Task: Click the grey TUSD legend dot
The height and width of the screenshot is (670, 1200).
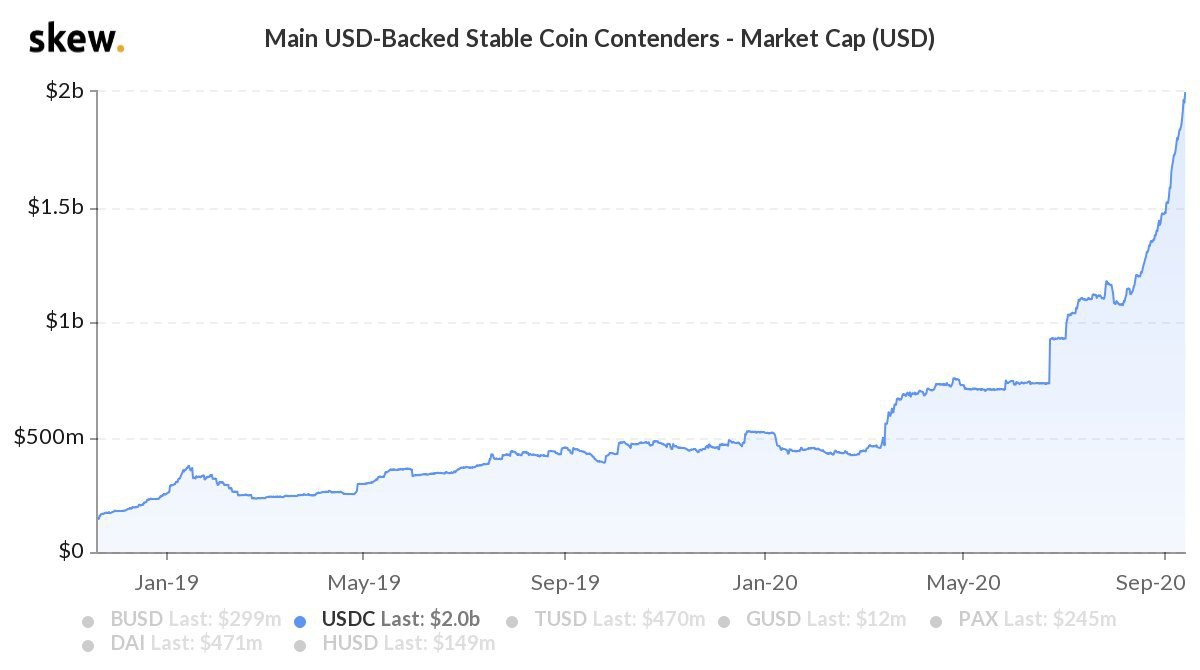Action: point(513,621)
